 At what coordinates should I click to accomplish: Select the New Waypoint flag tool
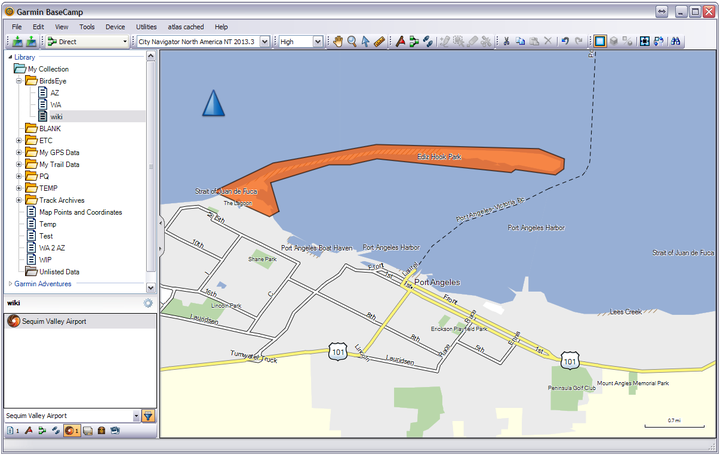(400, 41)
